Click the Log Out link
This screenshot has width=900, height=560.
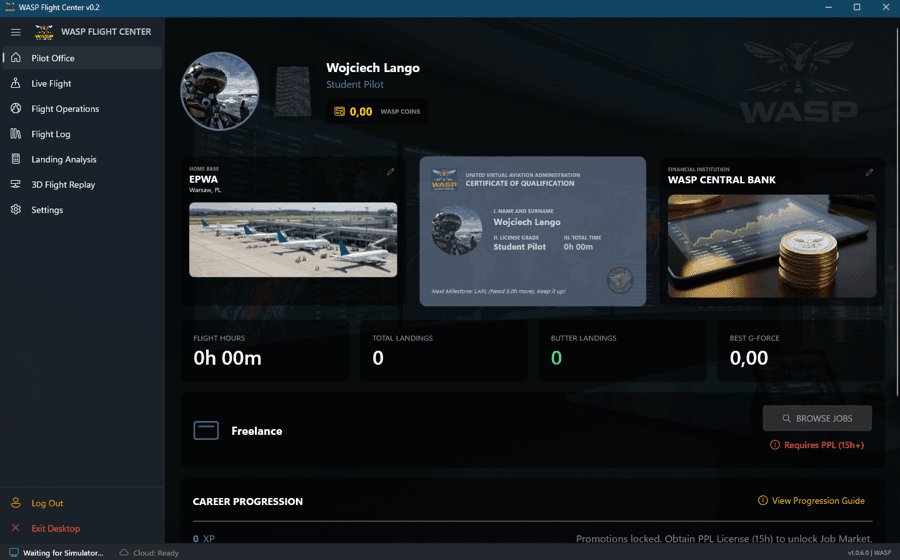click(47, 503)
